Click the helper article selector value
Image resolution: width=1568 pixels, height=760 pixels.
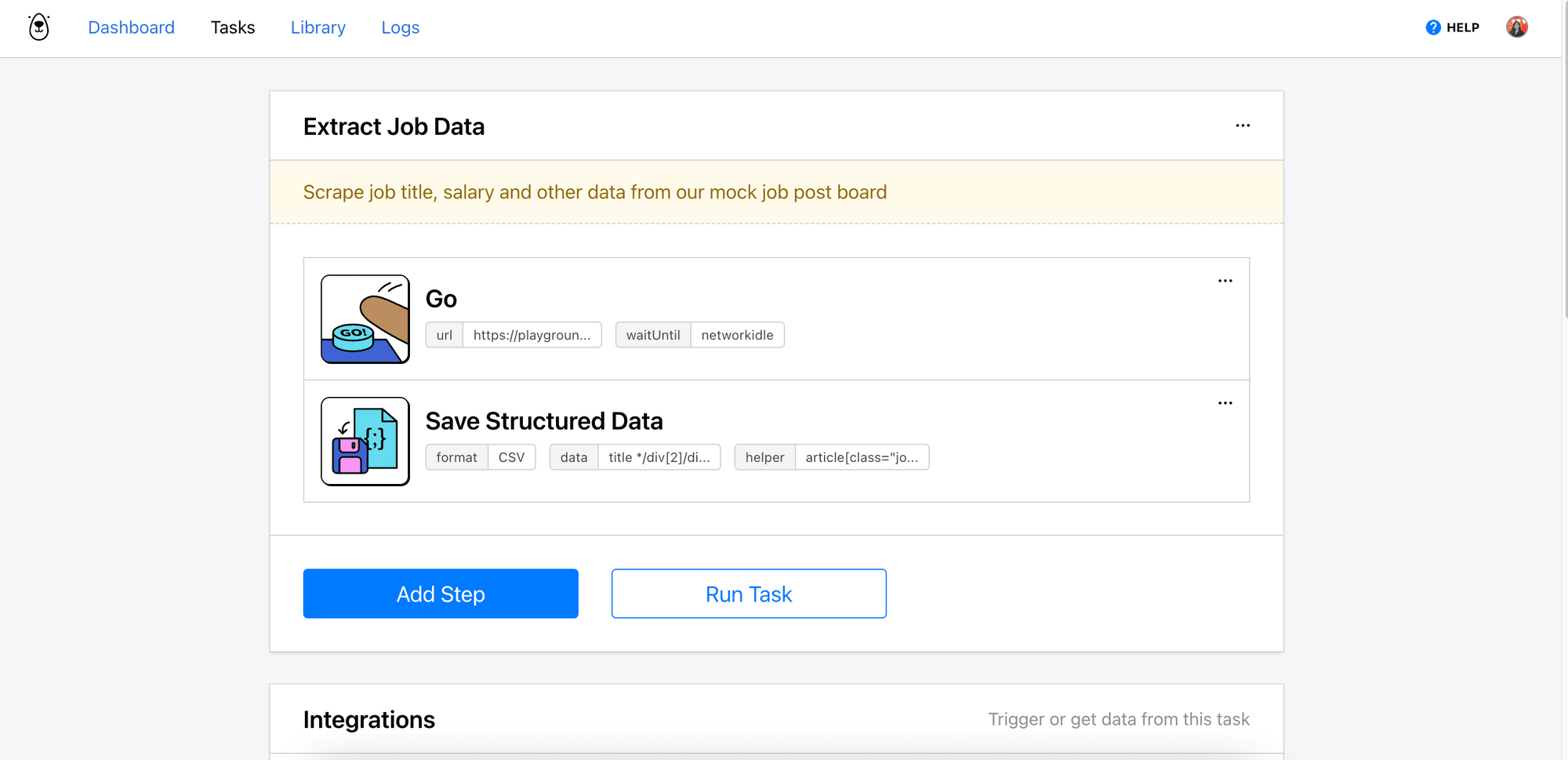(862, 457)
